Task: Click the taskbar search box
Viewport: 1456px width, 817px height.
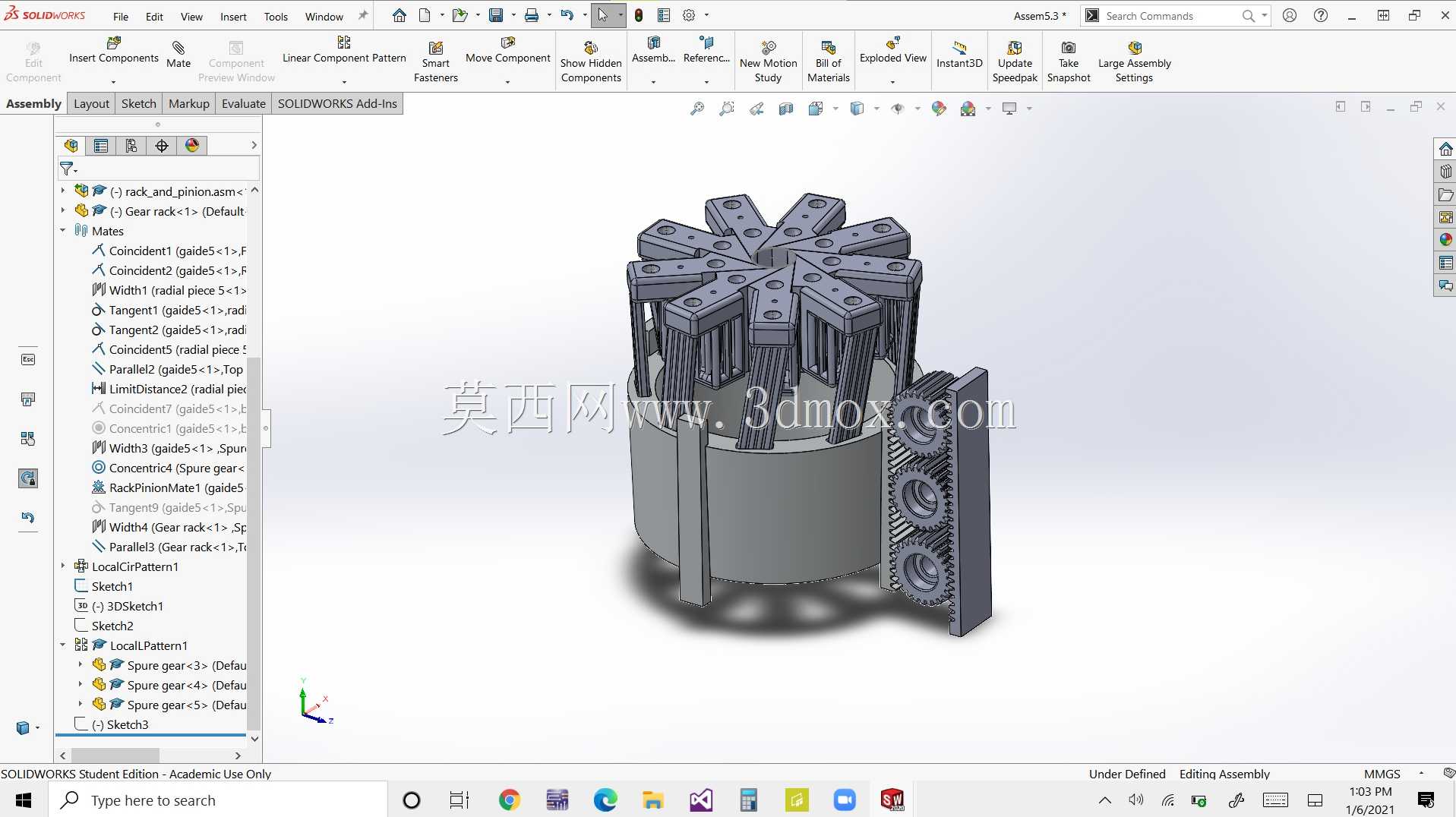Action: 219,800
